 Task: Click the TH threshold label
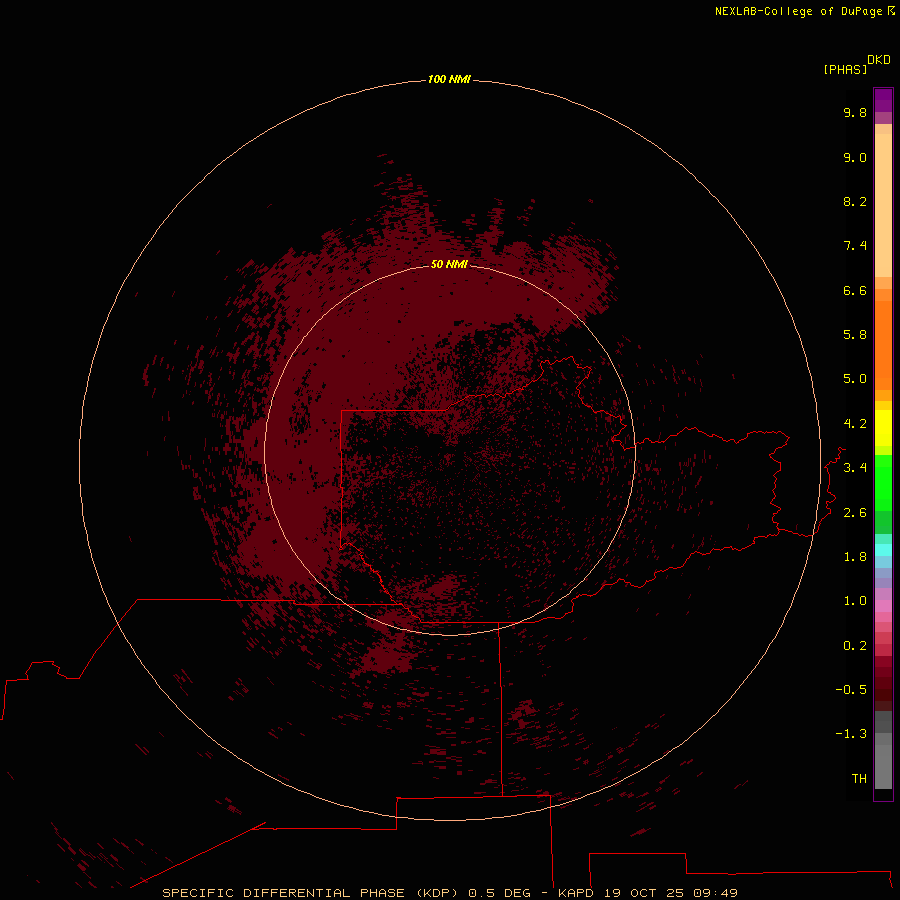[x=859, y=779]
